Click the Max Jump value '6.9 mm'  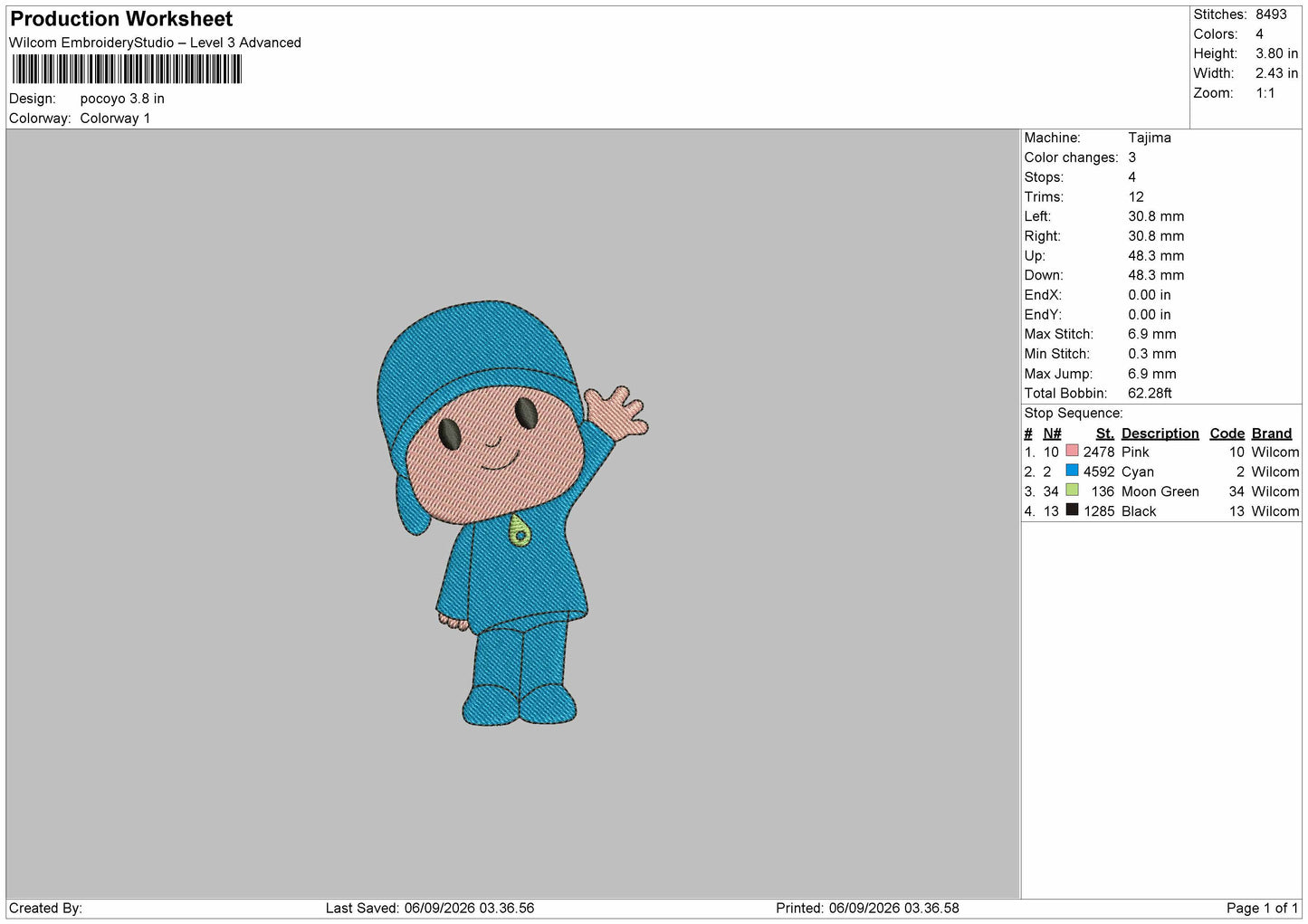pos(1152,374)
